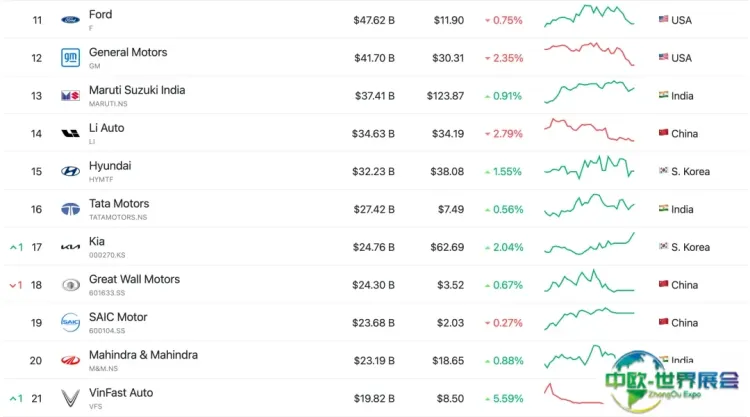Click the Li Auto logo icon
Viewport: 750px width, 417px height.
point(70,133)
